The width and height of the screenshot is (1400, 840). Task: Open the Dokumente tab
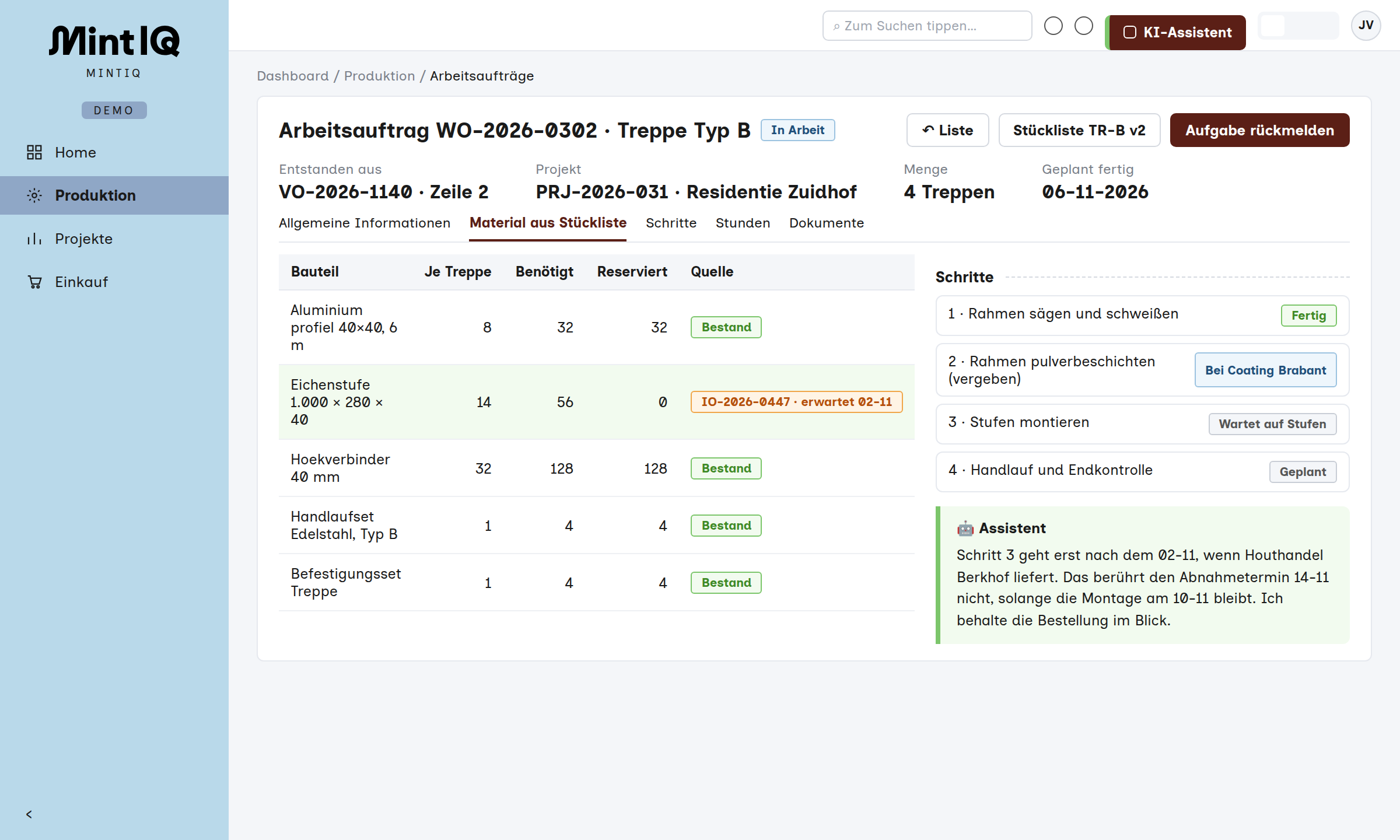click(827, 223)
